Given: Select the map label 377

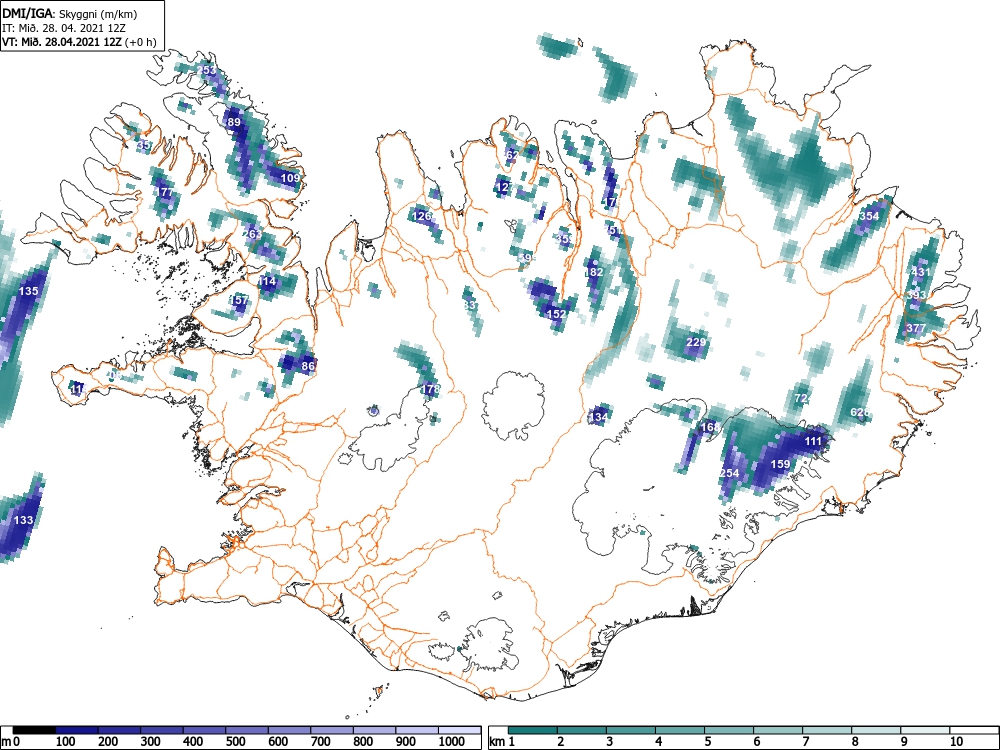Looking at the screenshot, I should [x=916, y=328].
